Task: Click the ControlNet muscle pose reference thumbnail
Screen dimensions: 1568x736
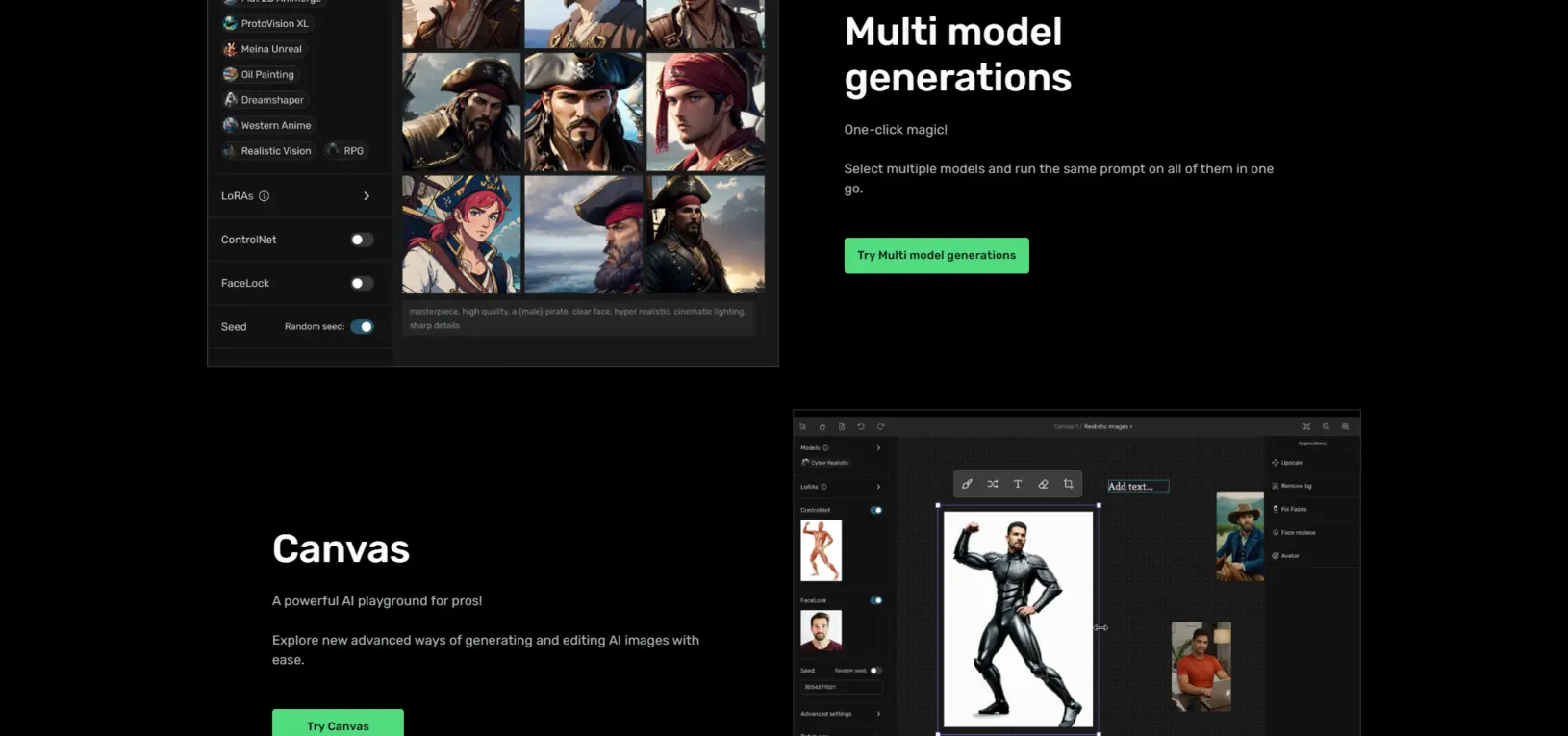Action: [822, 550]
